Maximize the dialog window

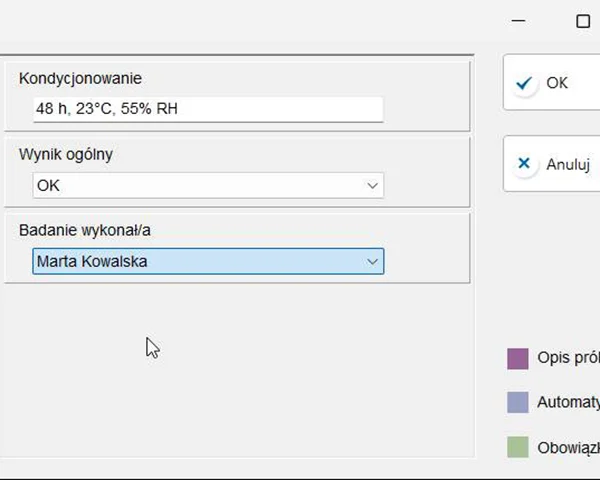click(x=583, y=21)
